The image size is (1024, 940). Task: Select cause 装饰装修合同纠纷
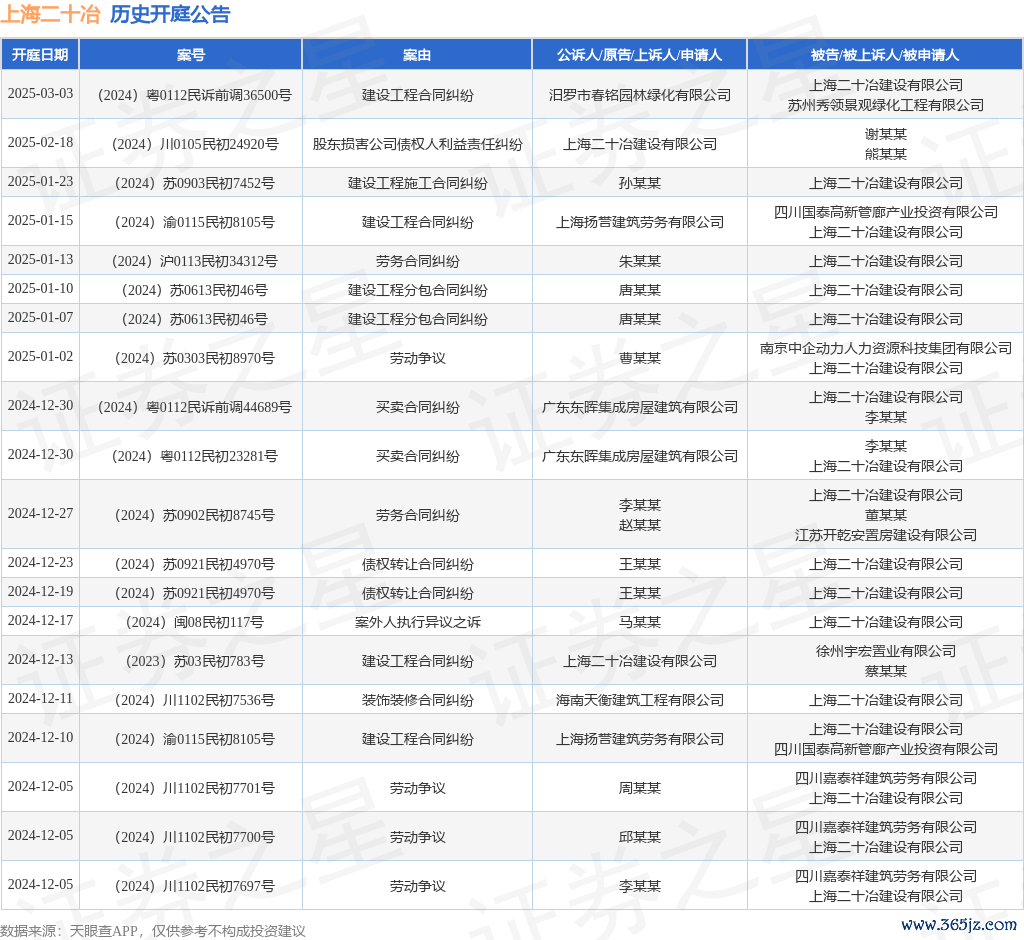(417, 701)
